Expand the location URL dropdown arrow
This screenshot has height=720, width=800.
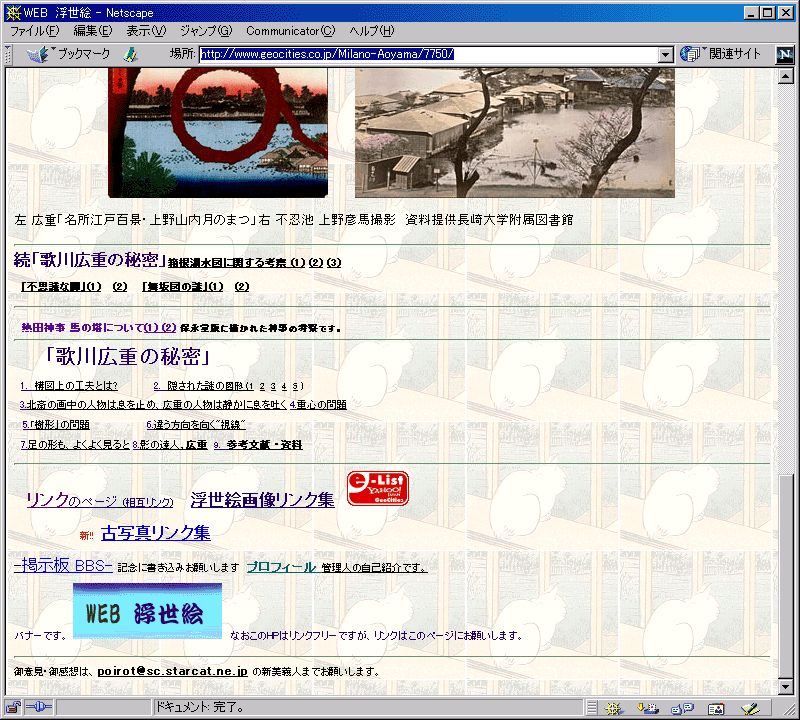coord(665,55)
